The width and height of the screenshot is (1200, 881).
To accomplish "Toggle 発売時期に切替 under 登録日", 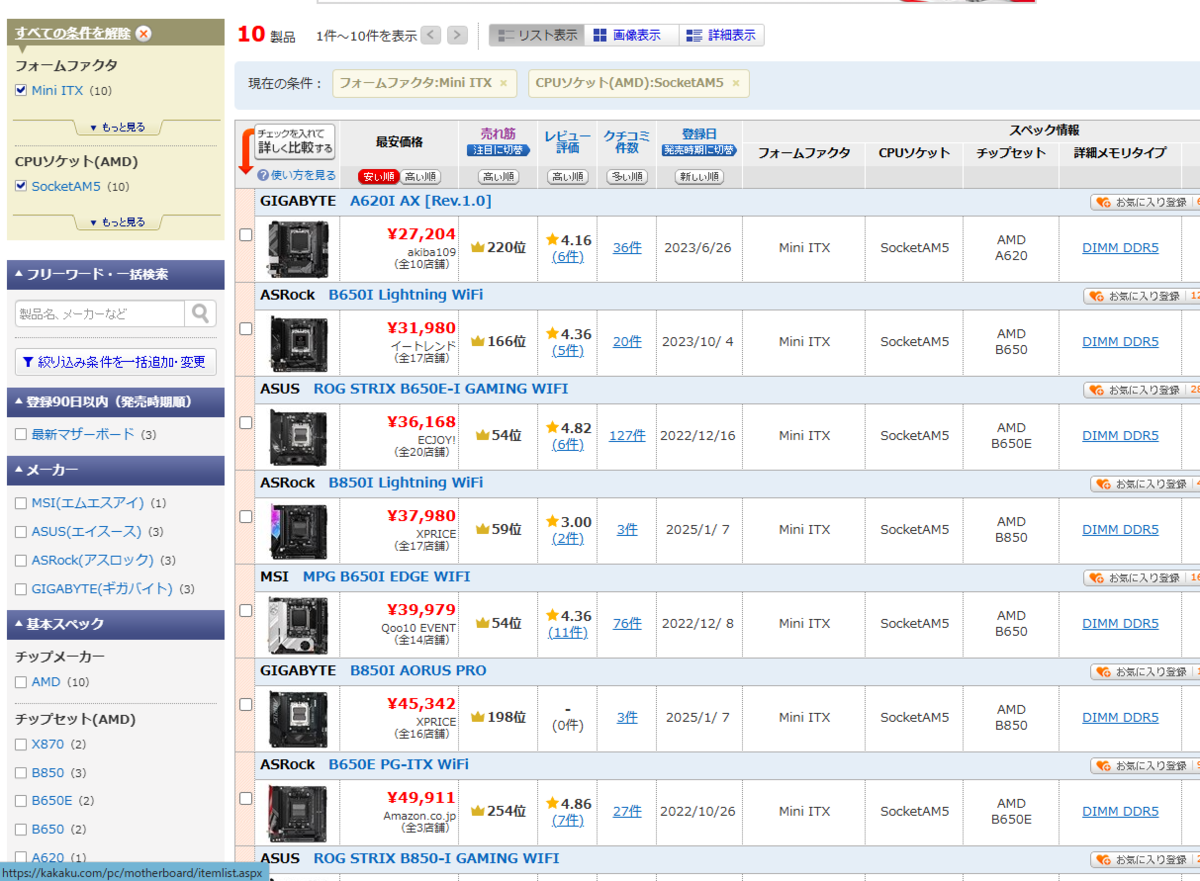I will pyautogui.click(x=699, y=150).
